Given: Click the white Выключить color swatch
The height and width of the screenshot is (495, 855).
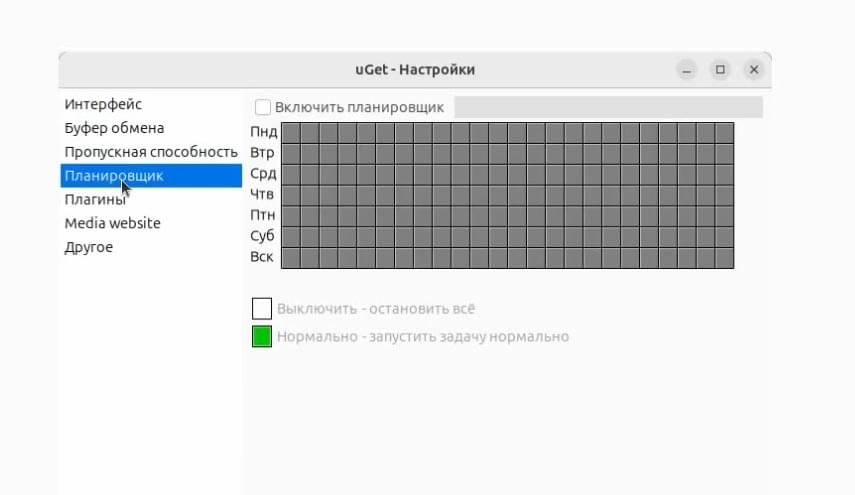Looking at the screenshot, I should click(x=262, y=309).
